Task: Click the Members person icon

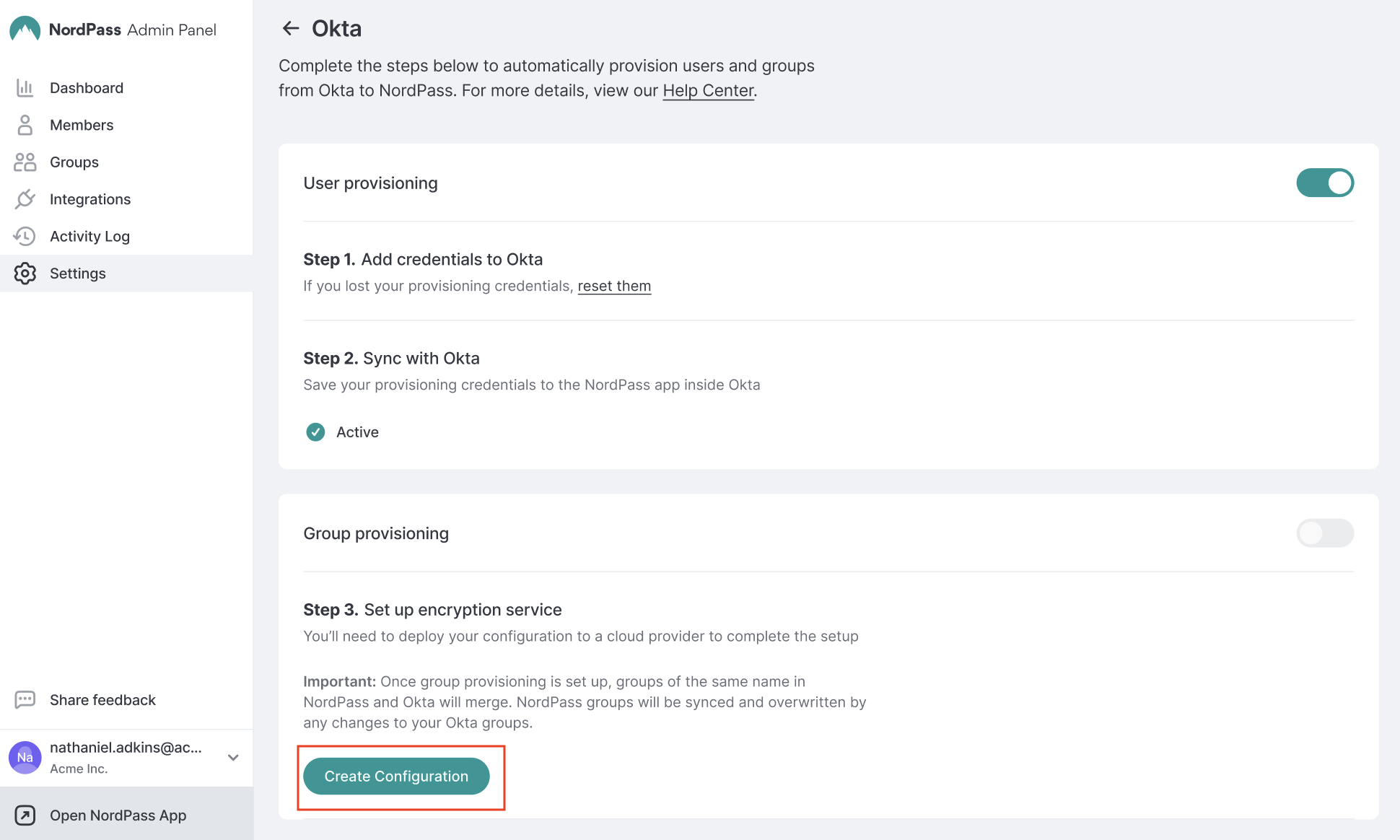Action: click(25, 125)
